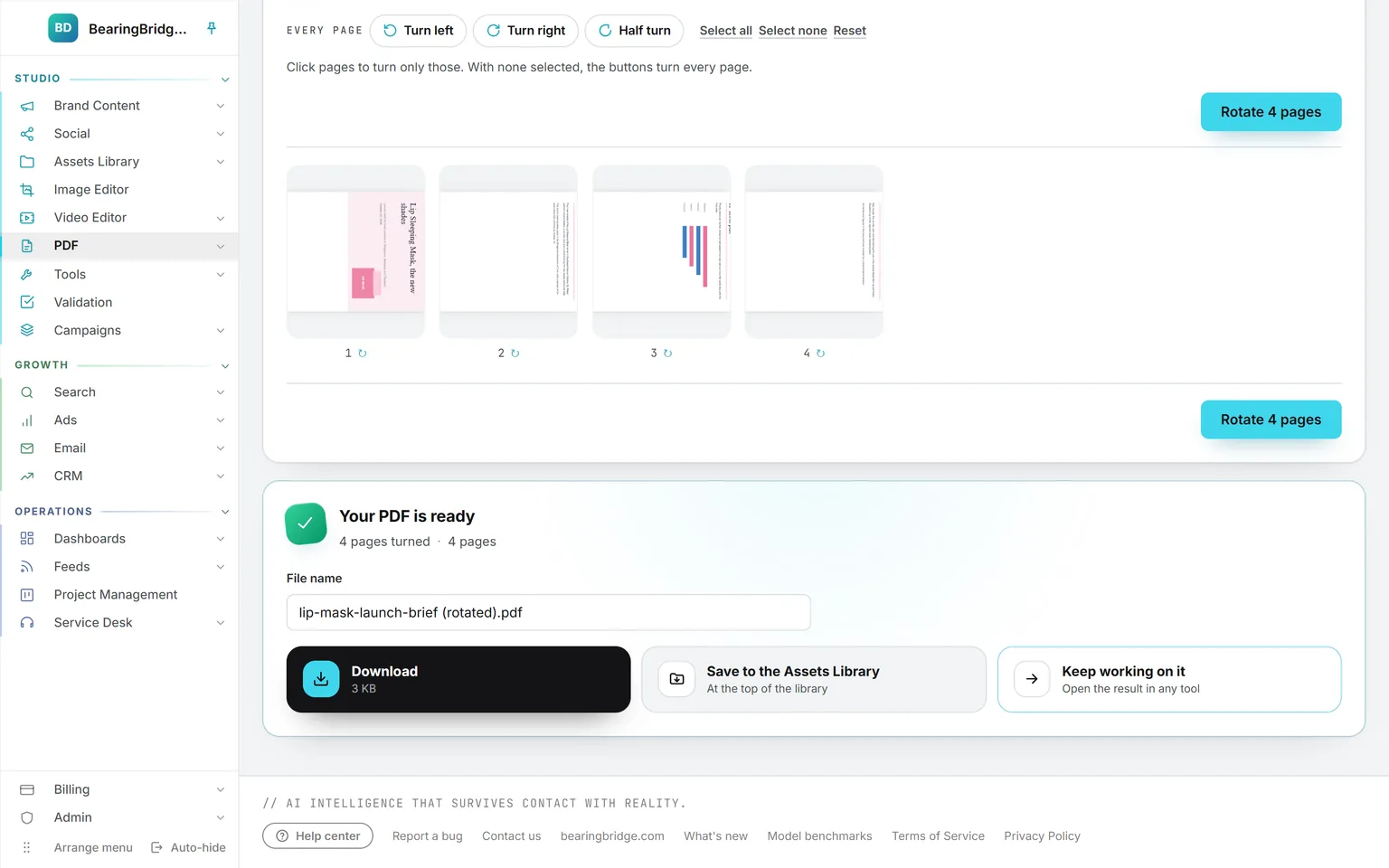The image size is (1389, 868).
Task: Click the Auto-hide sidebar icon
Action: pyautogui.click(x=156, y=847)
